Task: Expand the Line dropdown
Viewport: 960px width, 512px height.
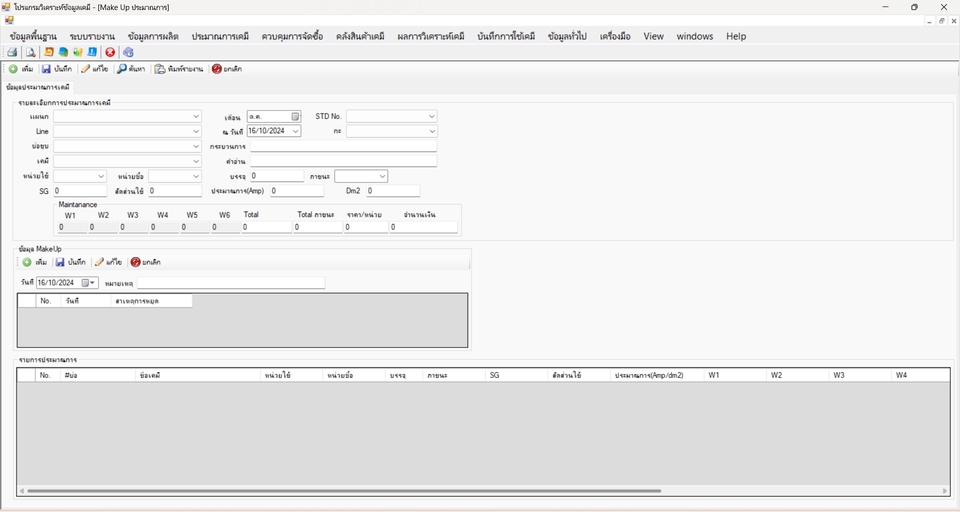Action: tap(196, 131)
